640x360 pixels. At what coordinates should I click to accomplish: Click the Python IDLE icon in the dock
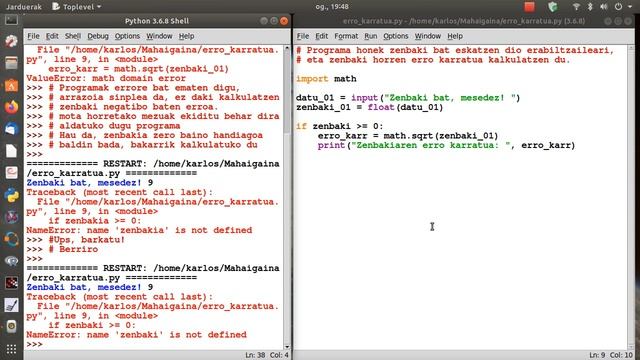[11, 195]
